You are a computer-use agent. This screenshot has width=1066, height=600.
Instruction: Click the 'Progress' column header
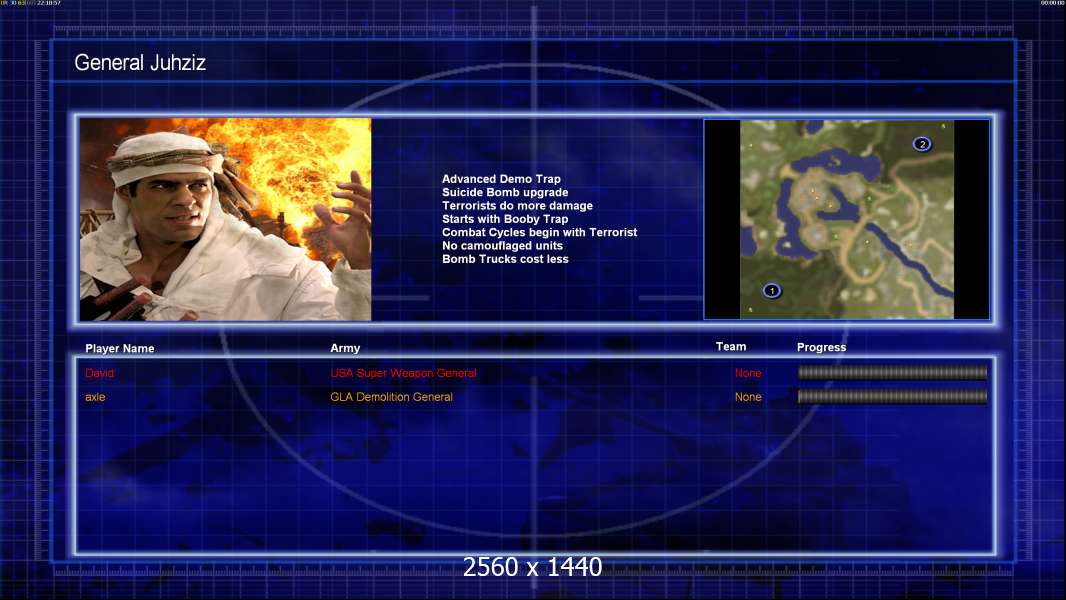pyautogui.click(x=821, y=347)
